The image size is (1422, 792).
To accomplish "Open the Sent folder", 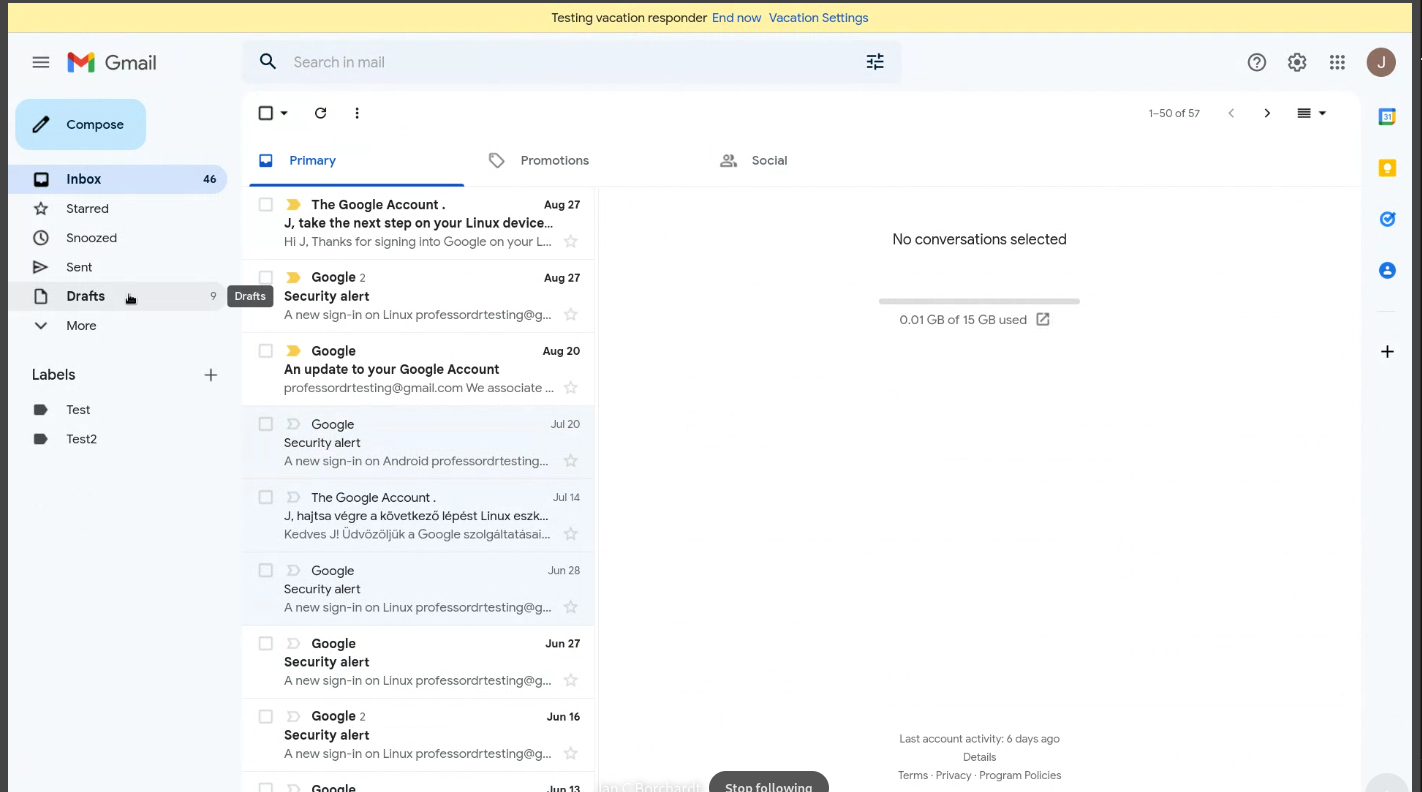I will (118, 267).
